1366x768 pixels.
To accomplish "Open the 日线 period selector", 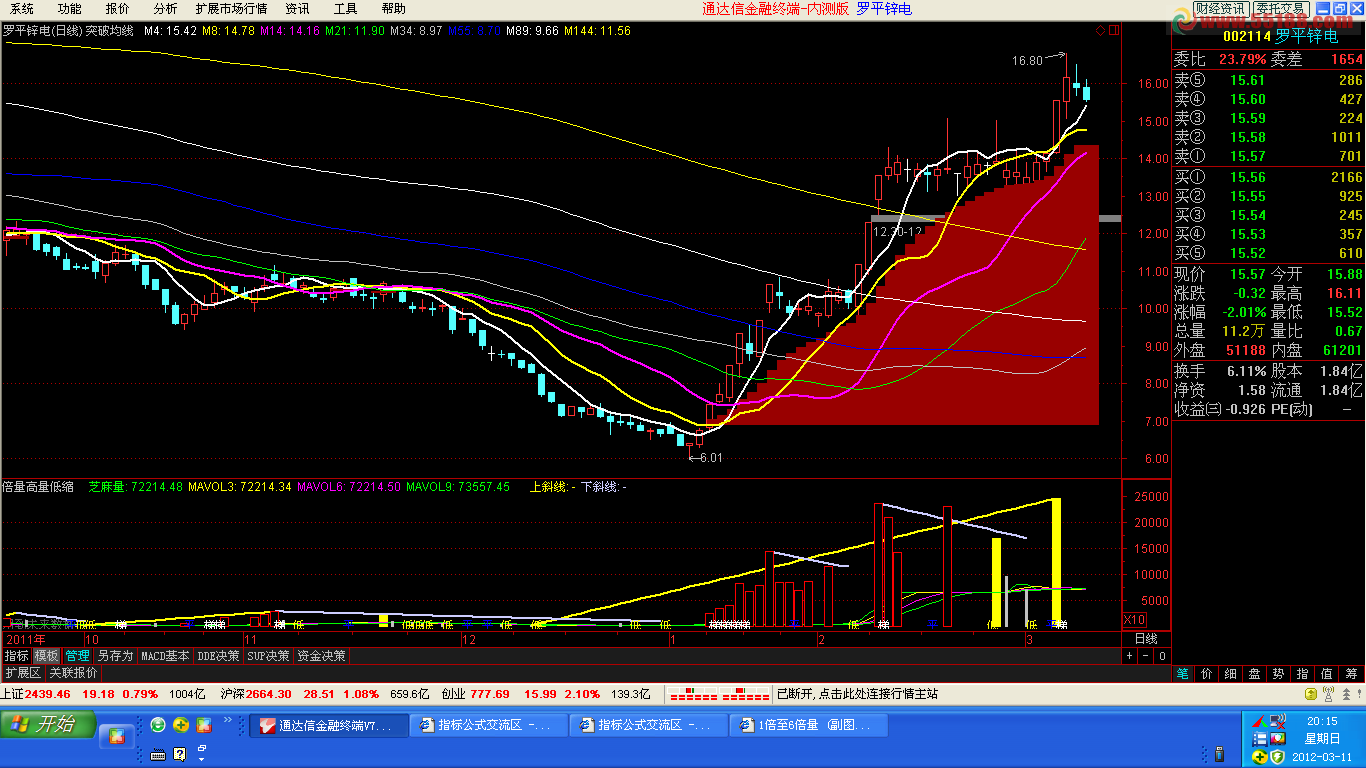I will click(1146, 639).
